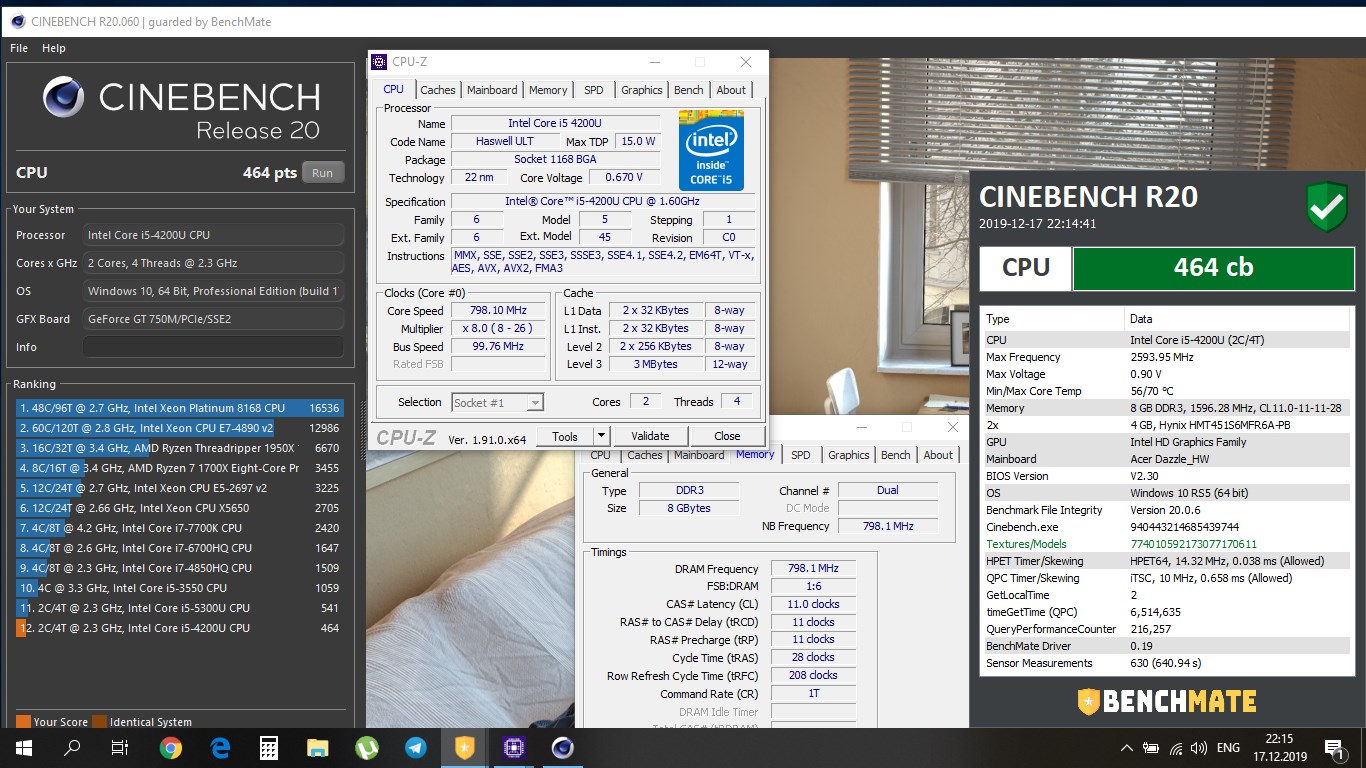The width and height of the screenshot is (1366, 768).
Task: Select Xeon Platinum 8168 ranking row
Action: [179, 408]
